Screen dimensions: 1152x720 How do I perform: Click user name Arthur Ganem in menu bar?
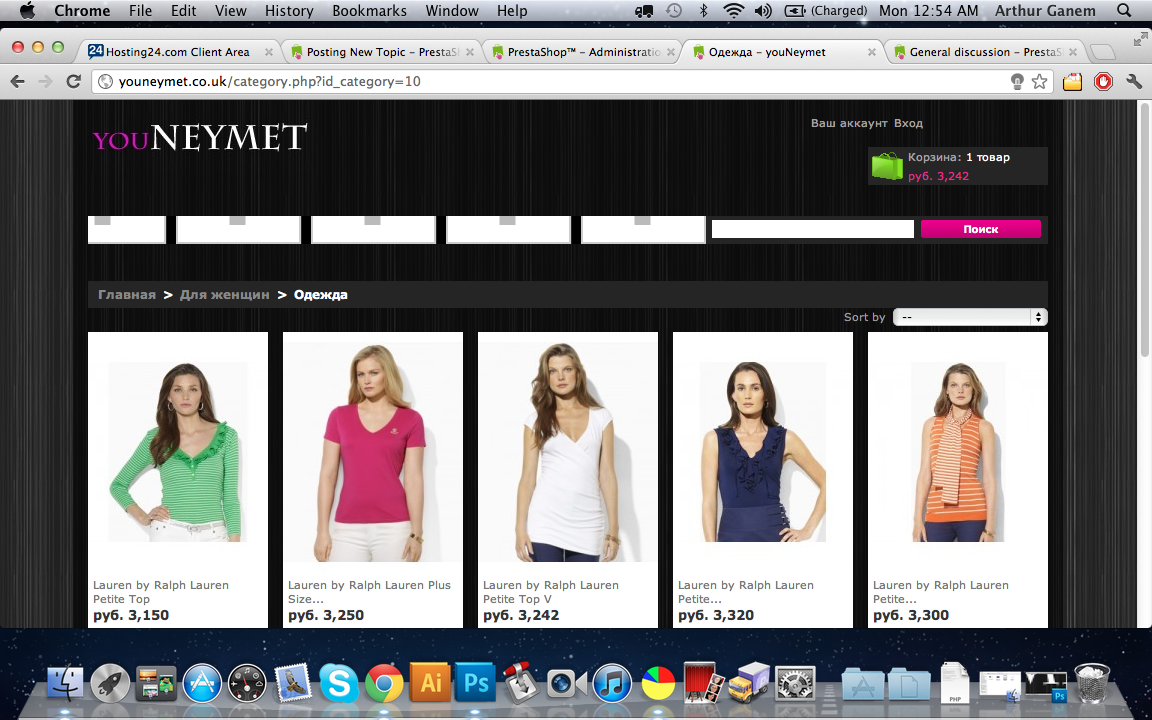coord(1045,10)
